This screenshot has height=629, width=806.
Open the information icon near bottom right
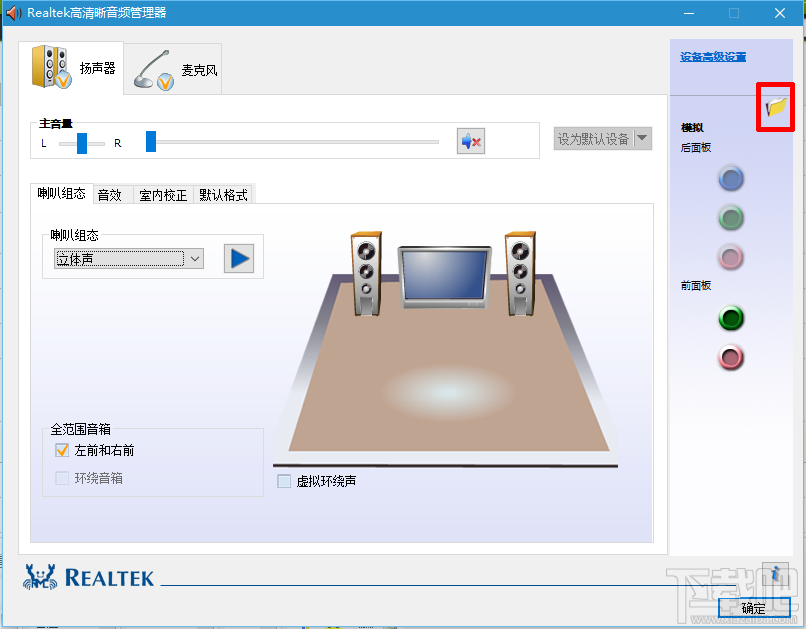pos(777,572)
